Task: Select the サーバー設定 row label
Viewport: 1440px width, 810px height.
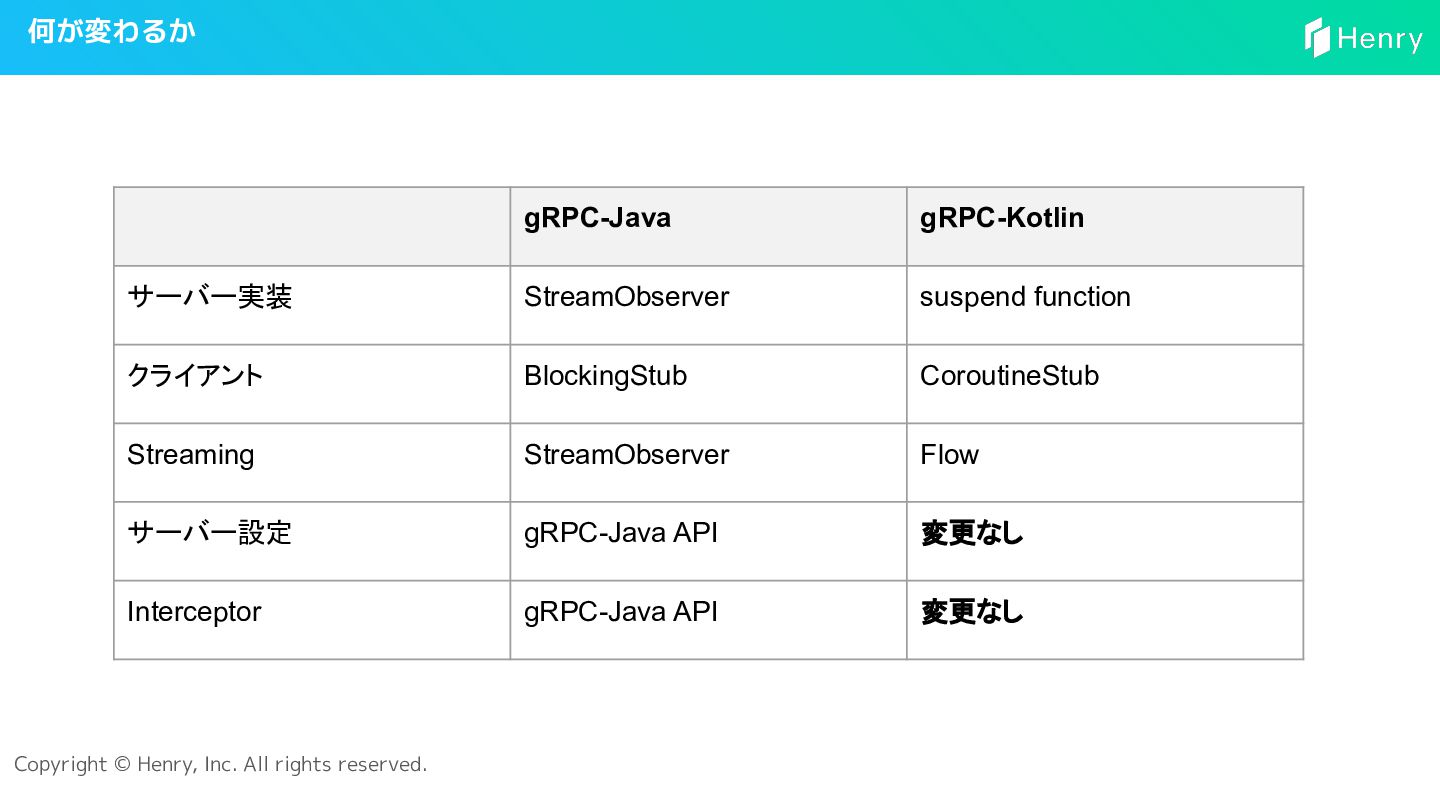Action: 209,533
